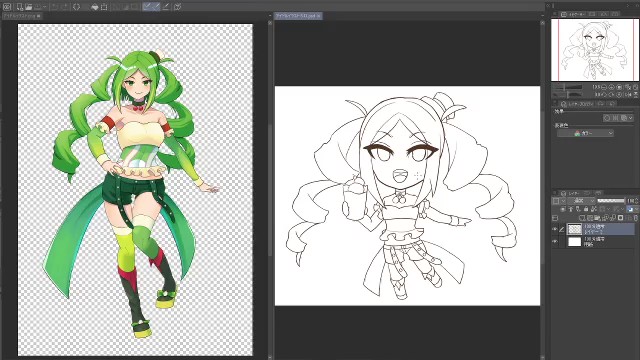Open the Sub View tab beside Navigator
Viewport: 640px width, 360px height.
[593, 14]
